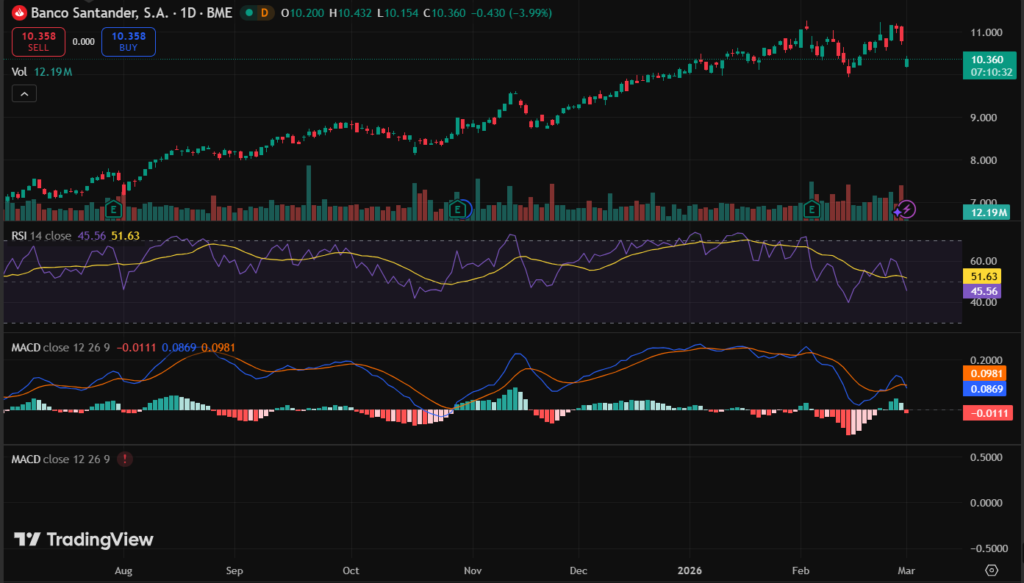Click the Vol 12.19M volume legend
This screenshot has height=583, width=1024.
pyautogui.click(x=42, y=72)
